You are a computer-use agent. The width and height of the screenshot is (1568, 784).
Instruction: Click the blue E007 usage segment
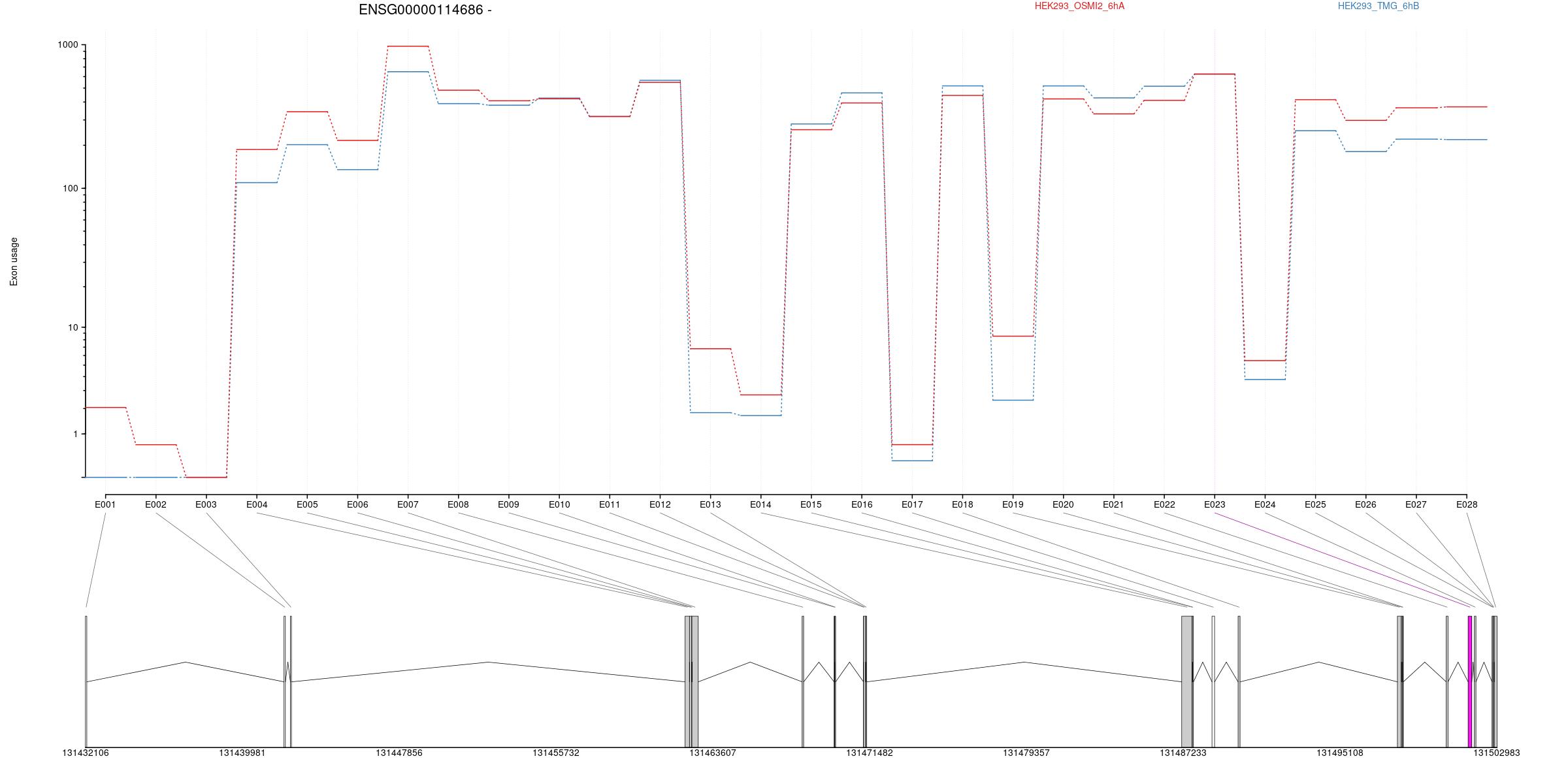point(408,72)
